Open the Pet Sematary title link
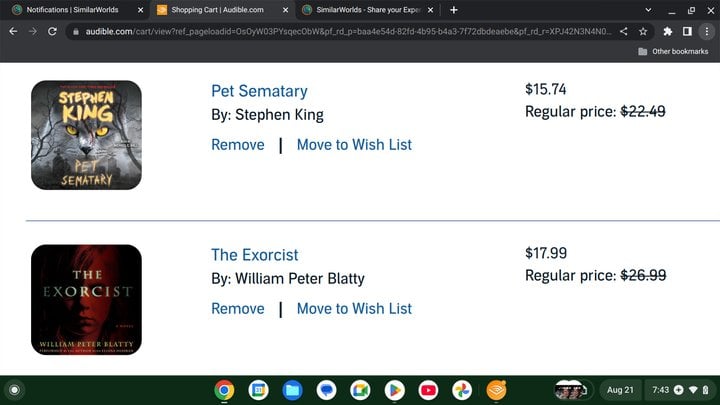Screen dimensions: 720x405 click(x=259, y=91)
